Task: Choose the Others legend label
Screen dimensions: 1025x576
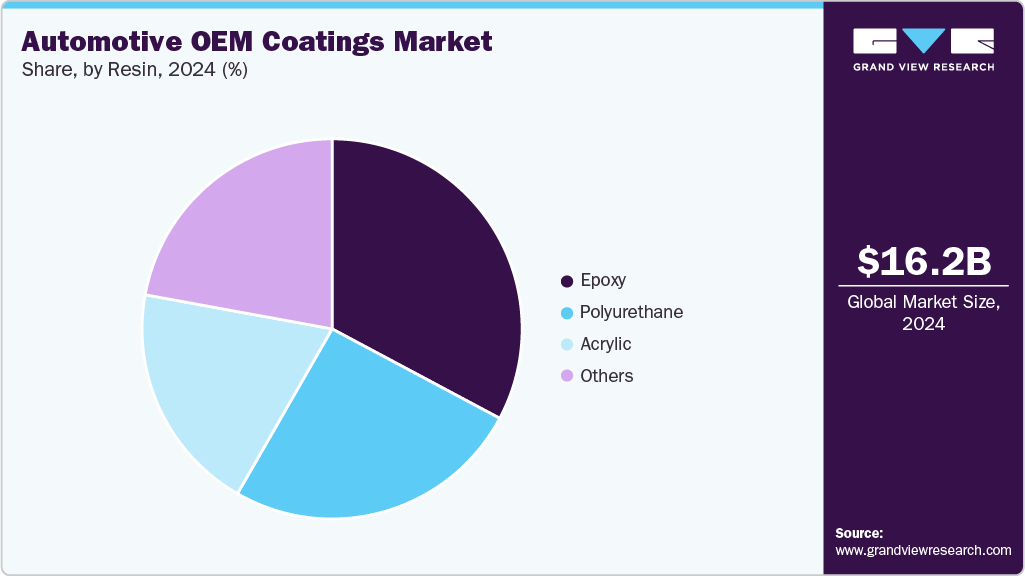Action: coord(606,377)
